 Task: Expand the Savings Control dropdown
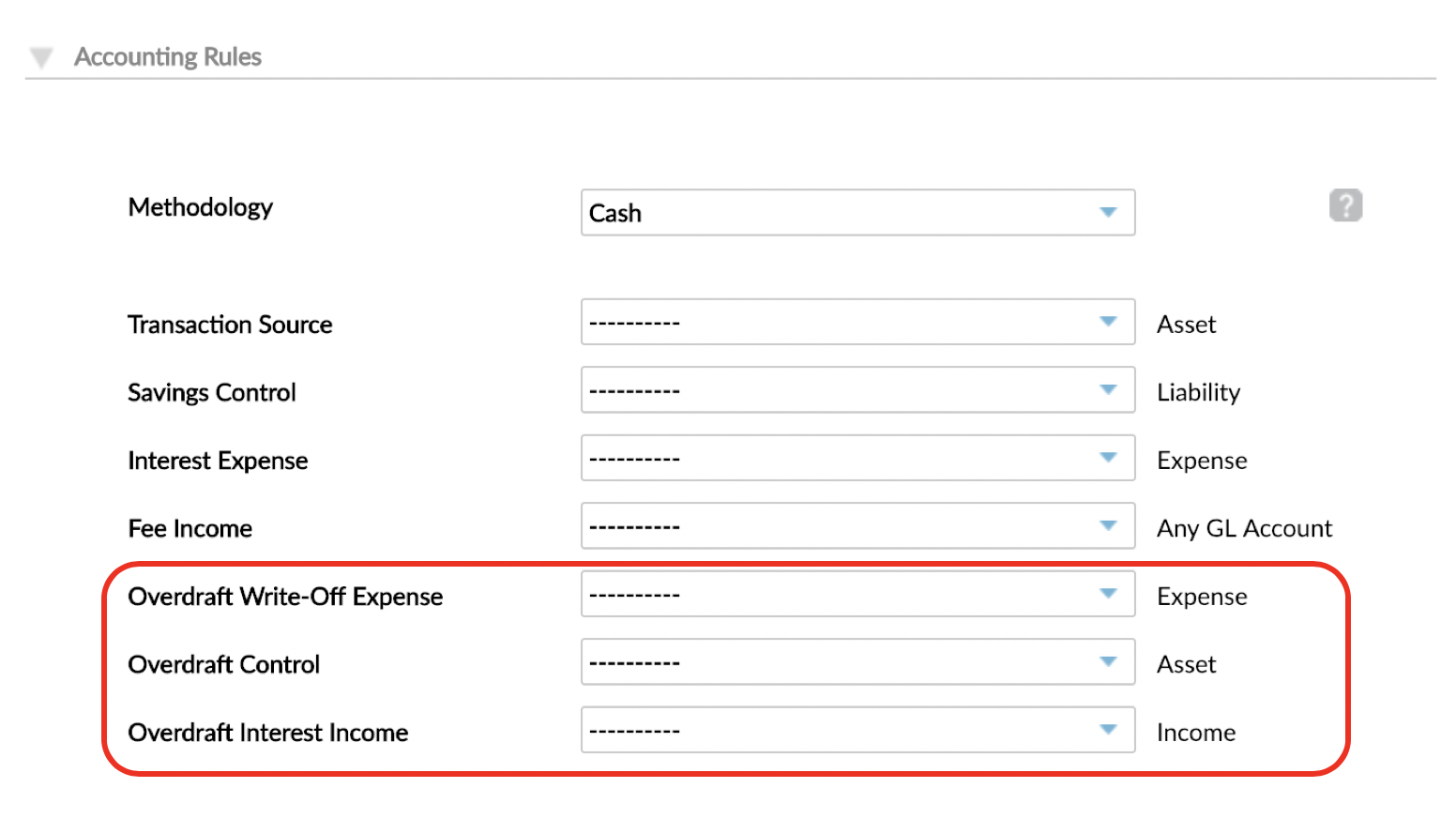857,390
